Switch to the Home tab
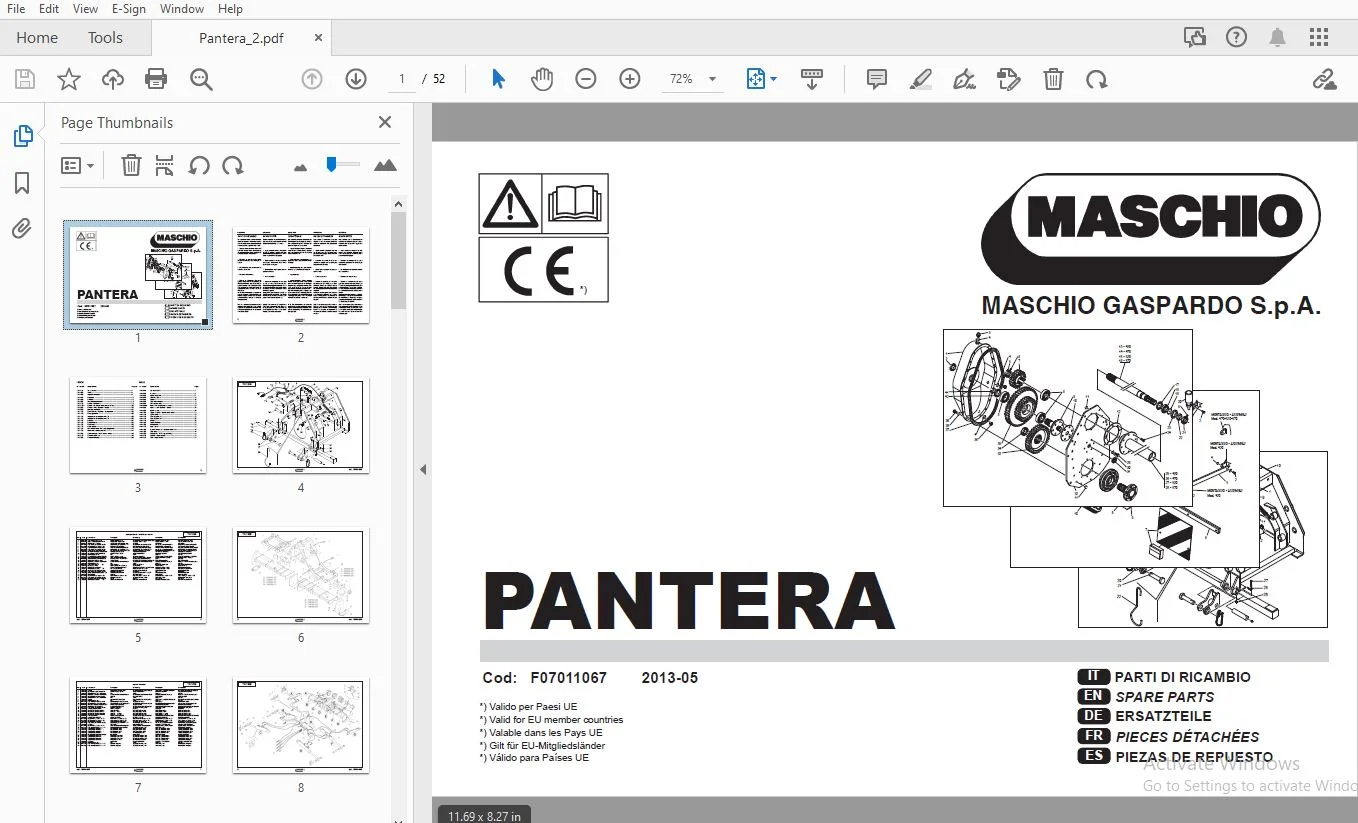The height and width of the screenshot is (823, 1358). click(37, 38)
